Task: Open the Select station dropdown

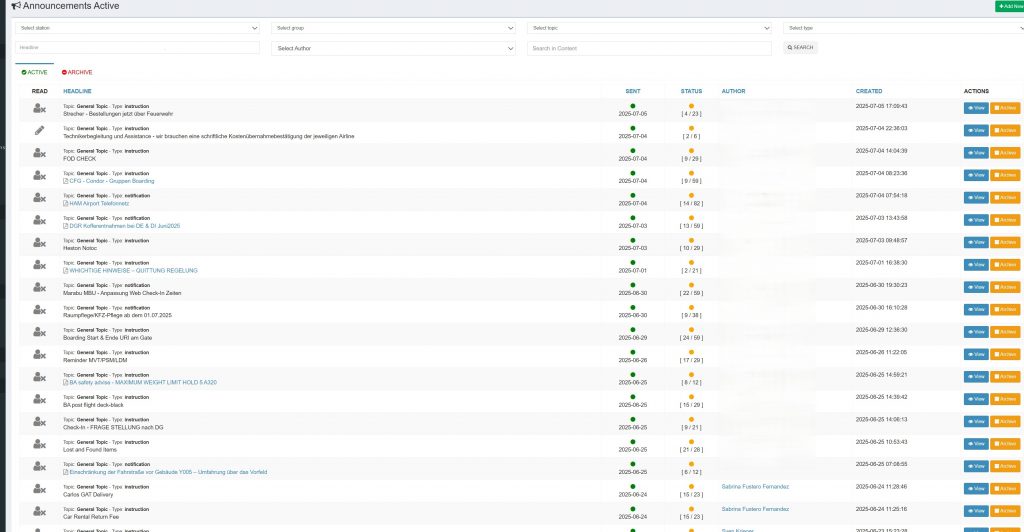Action: coord(137,28)
